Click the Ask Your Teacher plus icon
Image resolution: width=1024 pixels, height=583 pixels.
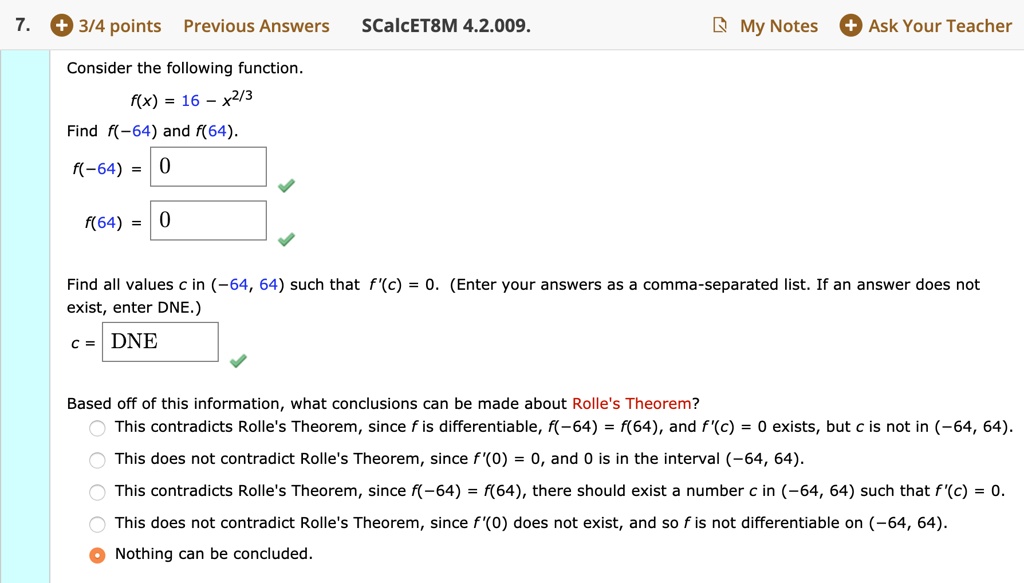[850, 26]
